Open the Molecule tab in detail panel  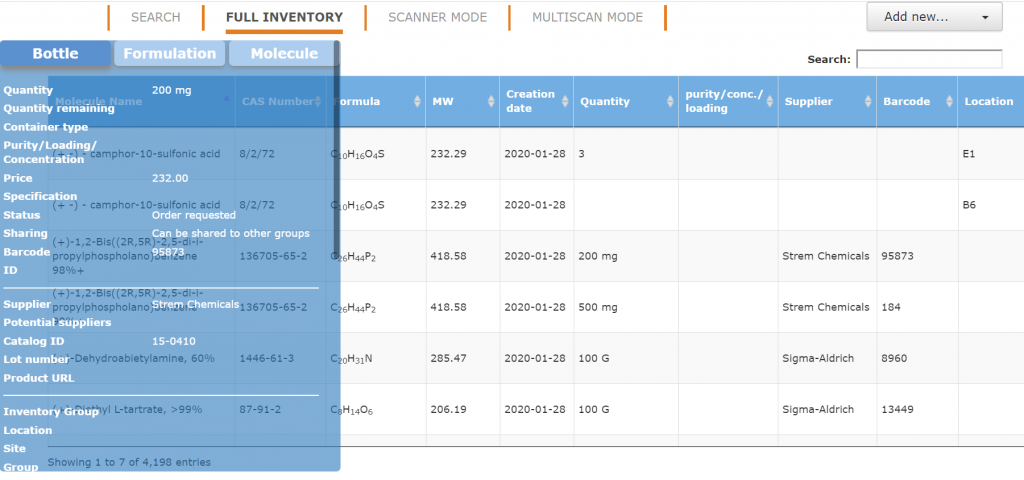point(284,54)
